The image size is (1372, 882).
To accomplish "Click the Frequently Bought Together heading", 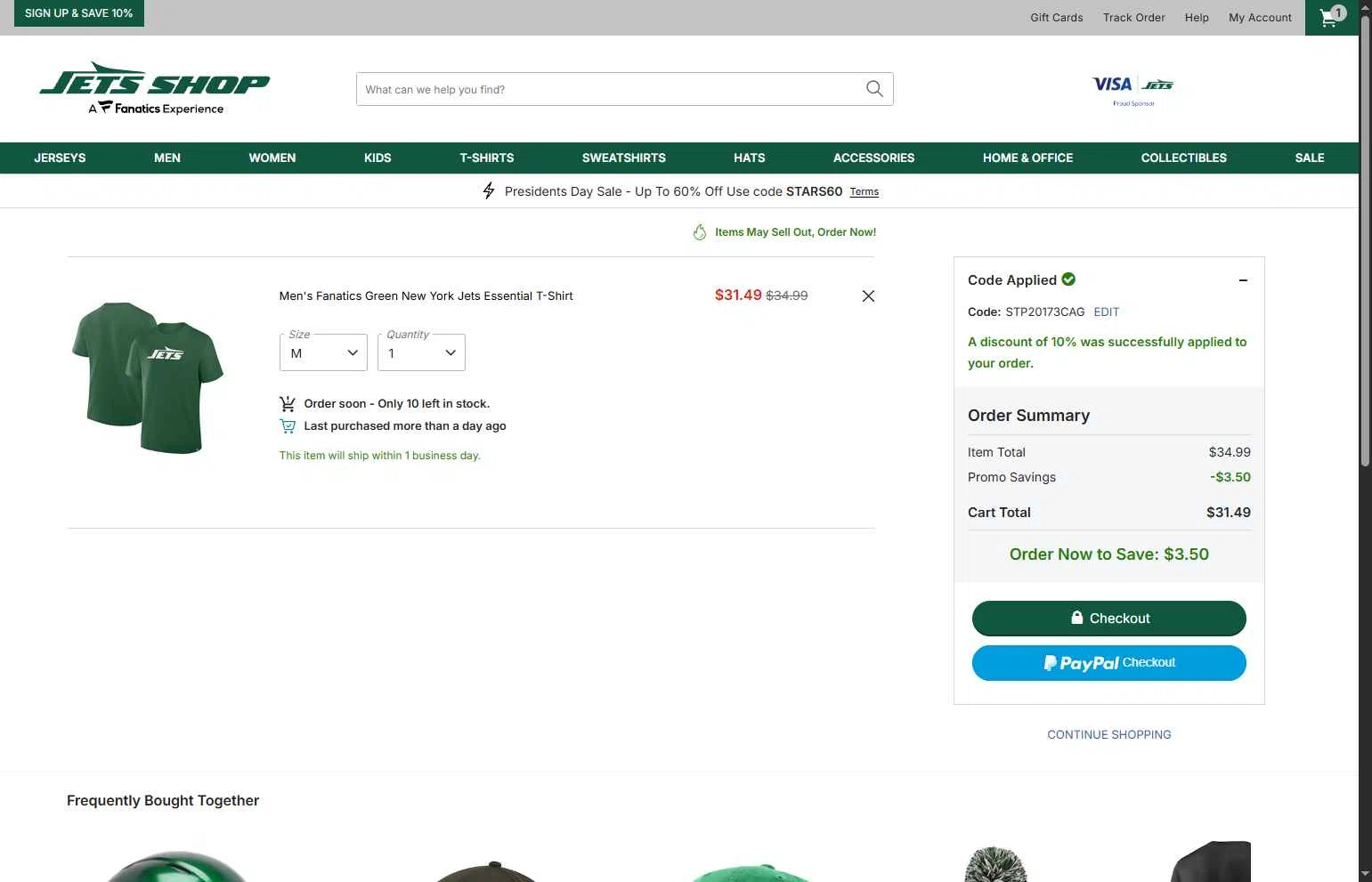I will coord(163,800).
